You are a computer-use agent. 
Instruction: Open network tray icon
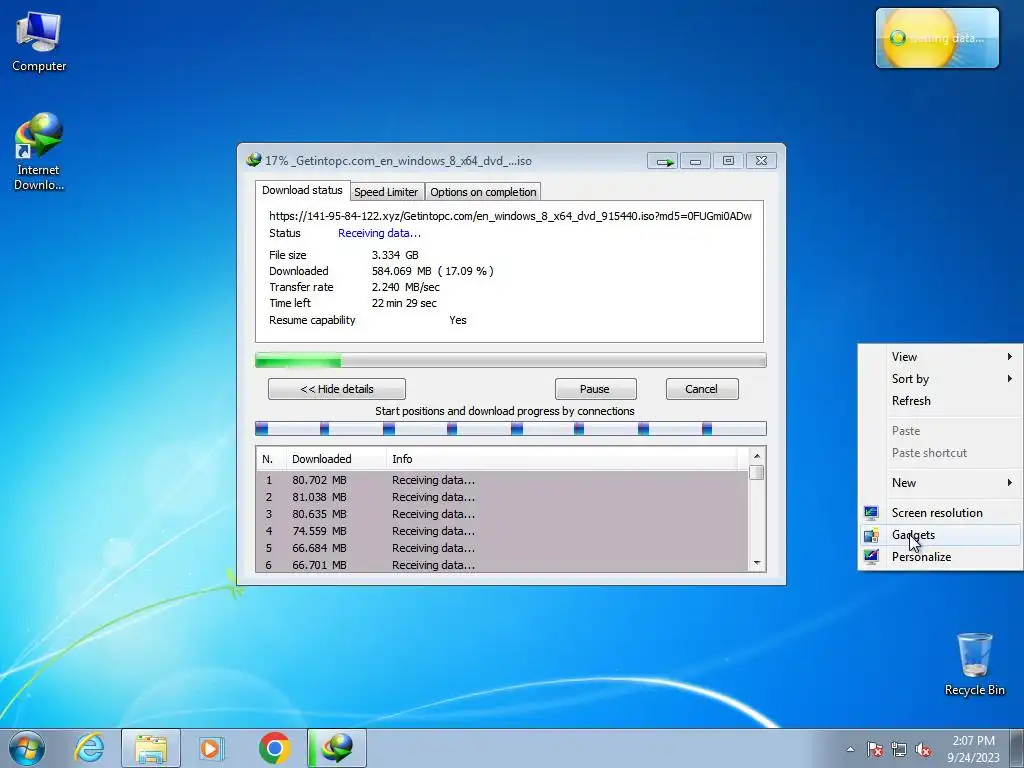coord(899,749)
